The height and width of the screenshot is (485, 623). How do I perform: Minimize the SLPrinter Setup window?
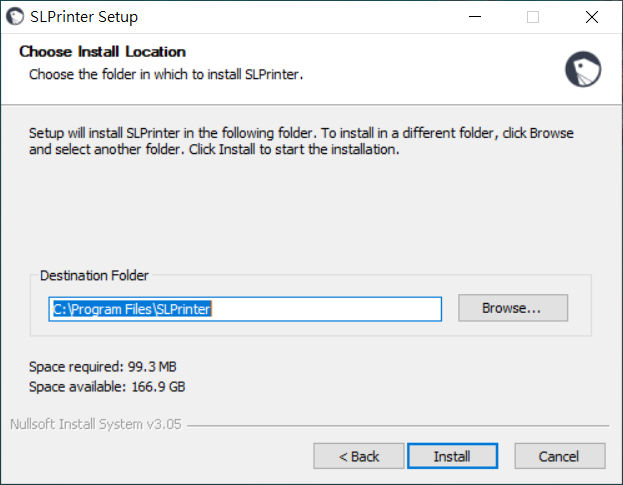[x=475, y=17]
